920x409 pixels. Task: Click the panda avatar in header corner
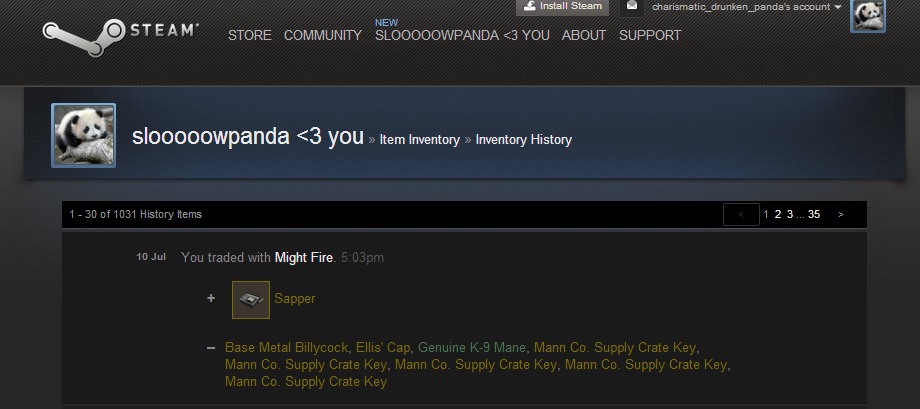pyautogui.click(x=868, y=15)
